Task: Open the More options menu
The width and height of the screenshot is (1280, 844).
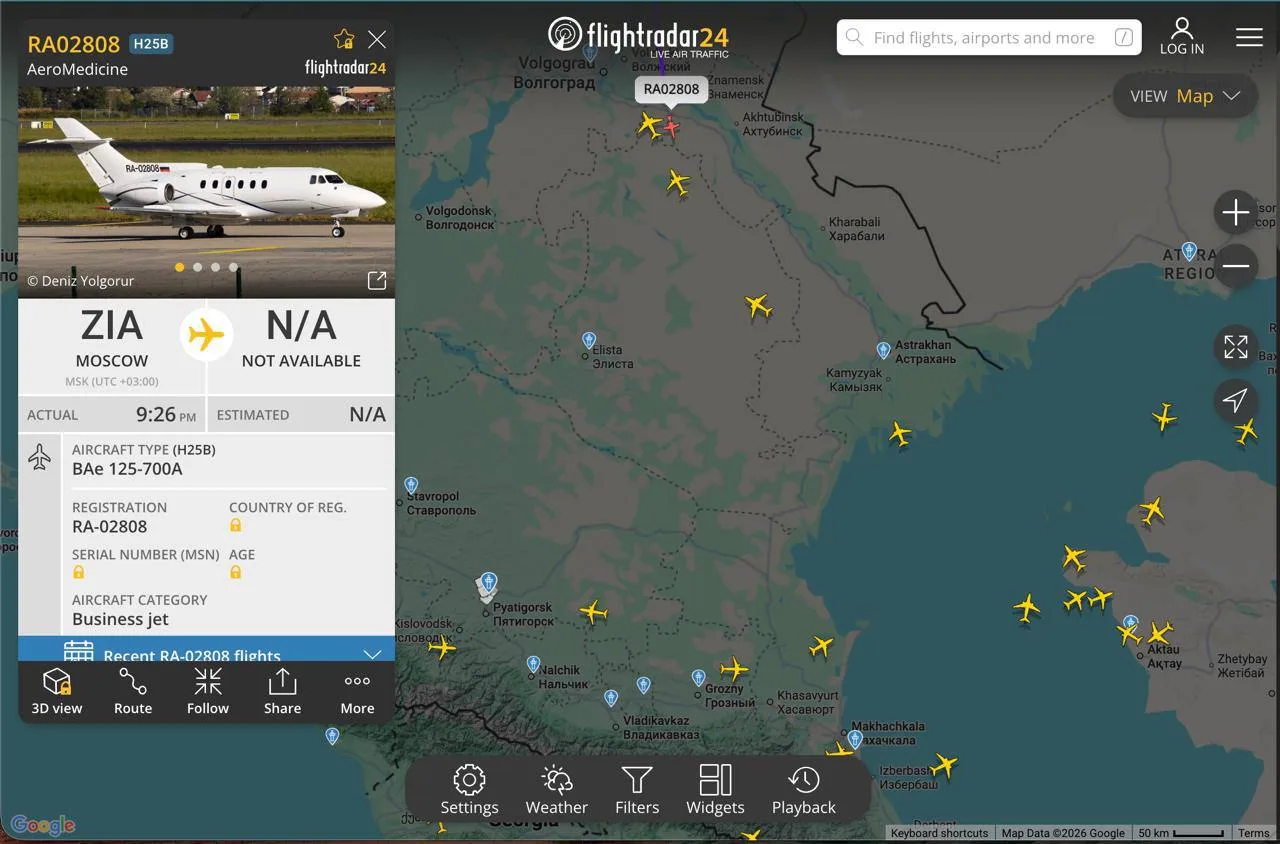Action: point(357,692)
